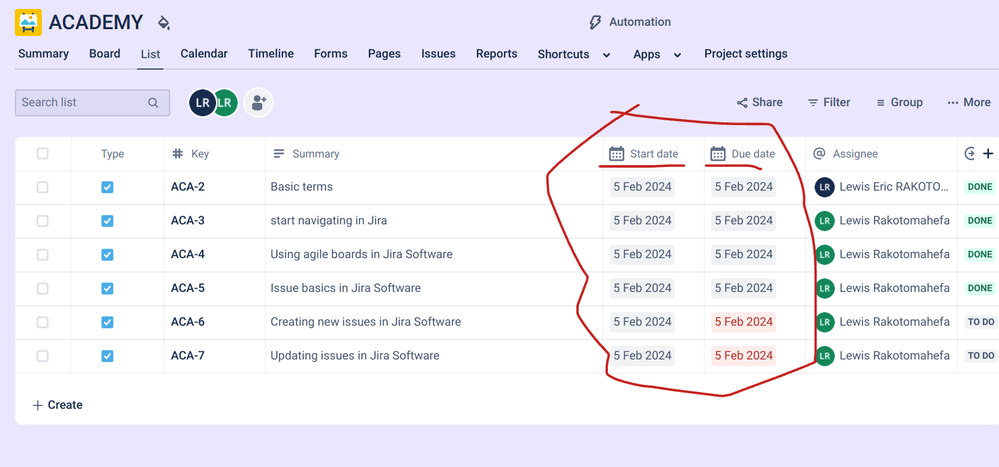Viewport: 999px width, 467px height.
Task: Click the summary 'Updating issues in Jira Software'
Action: tap(355, 356)
